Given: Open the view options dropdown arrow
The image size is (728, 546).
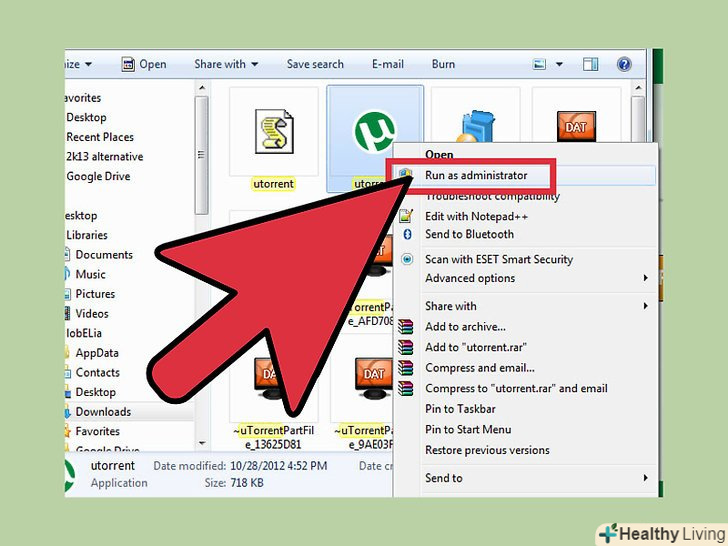Looking at the screenshot, I should [x=559, y=64].
